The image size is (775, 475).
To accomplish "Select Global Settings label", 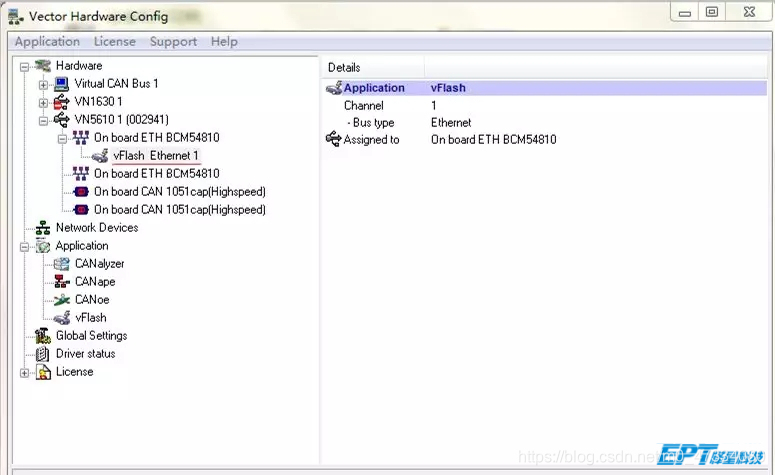I will 91,336.
